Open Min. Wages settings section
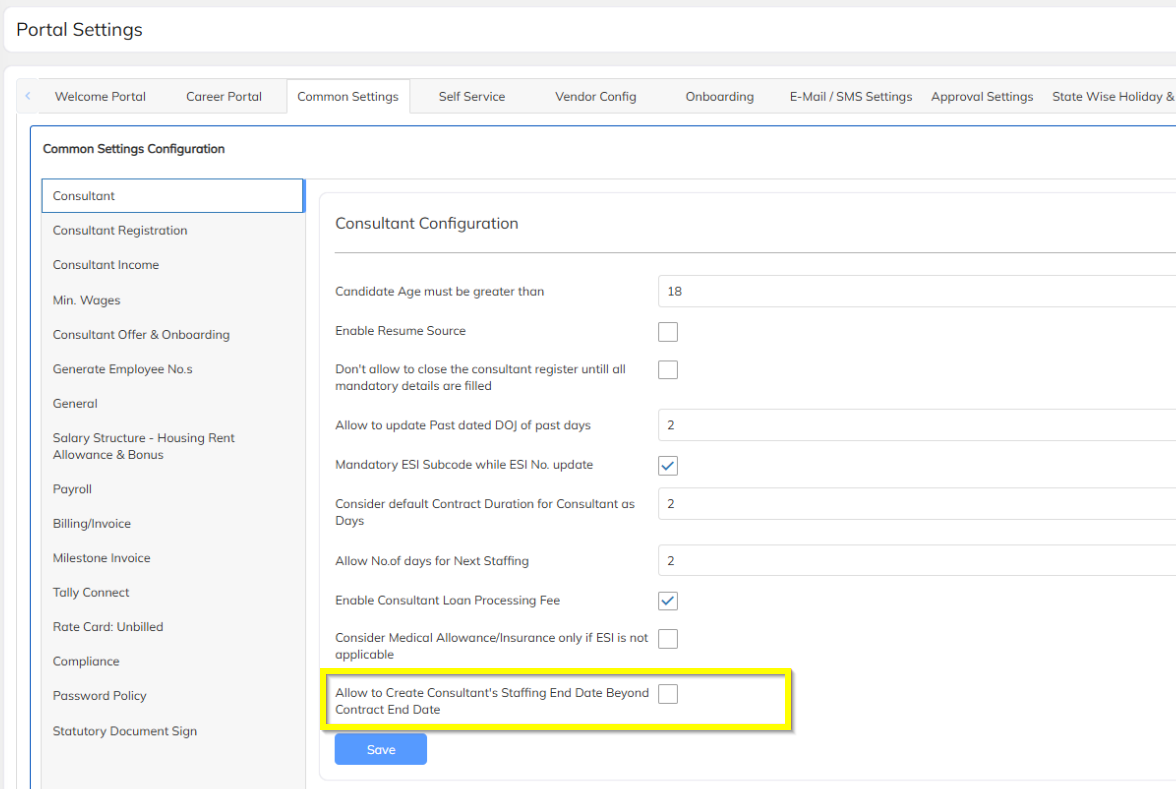1176x789 pixels. pyautogui.click(x=87, y=300)
